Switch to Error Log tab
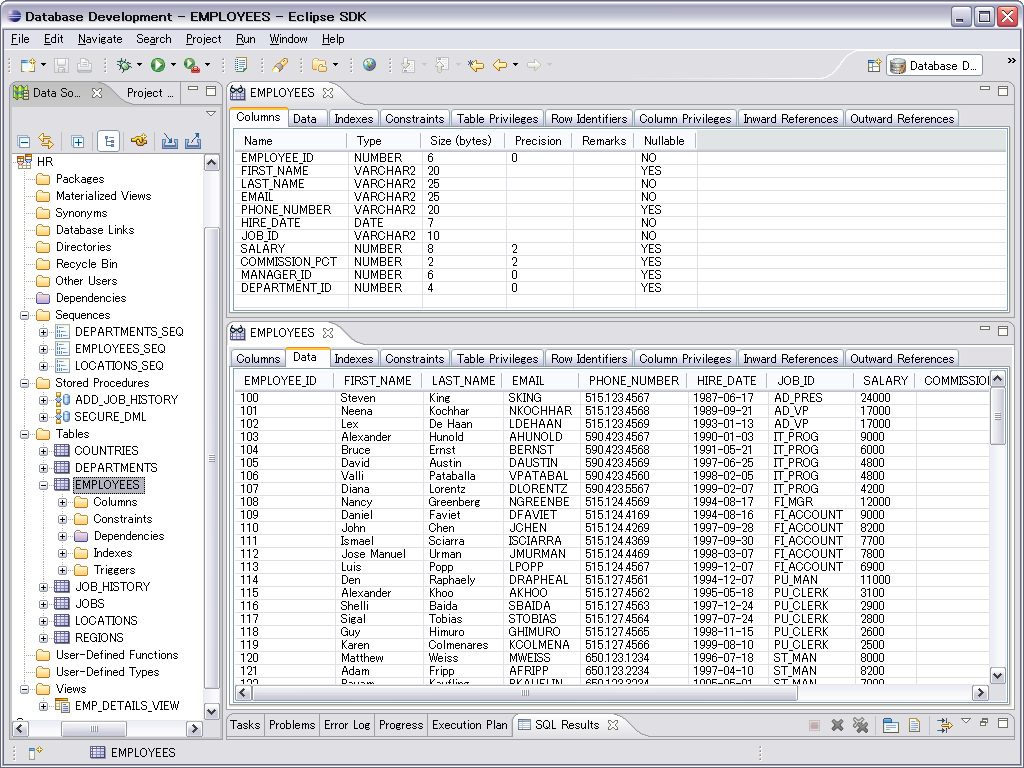This screenshot has height=768, width=1024. [x=347, y=725]
